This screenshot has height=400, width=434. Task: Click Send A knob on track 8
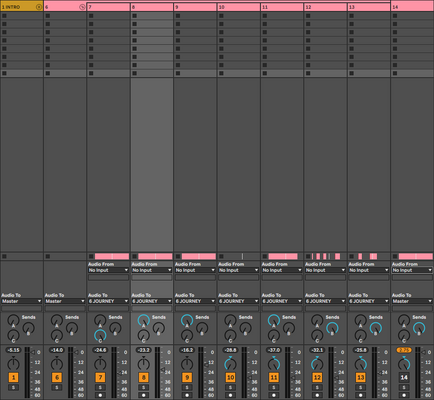click(x=143, y=320)
